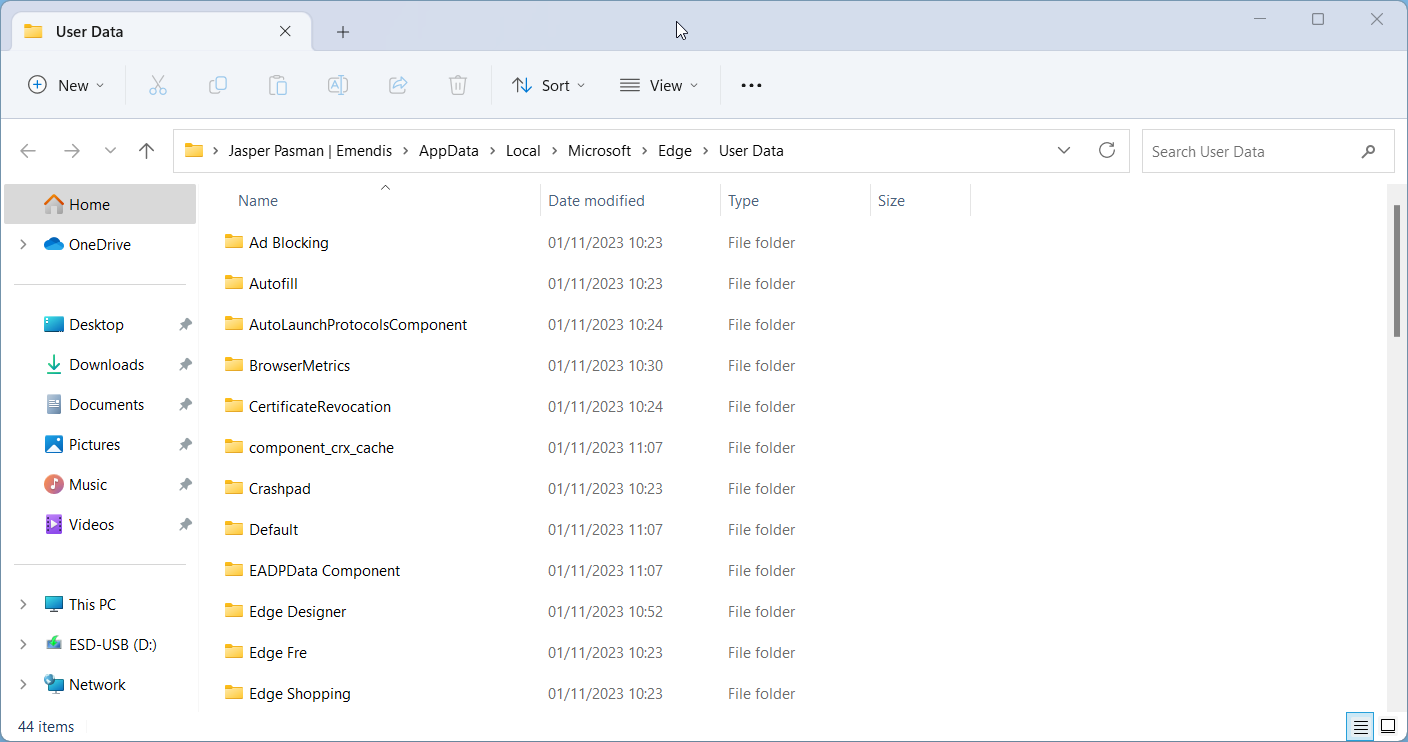Switch to large thumbnails view layout

pyautogui.click(x=1388, y=726)
